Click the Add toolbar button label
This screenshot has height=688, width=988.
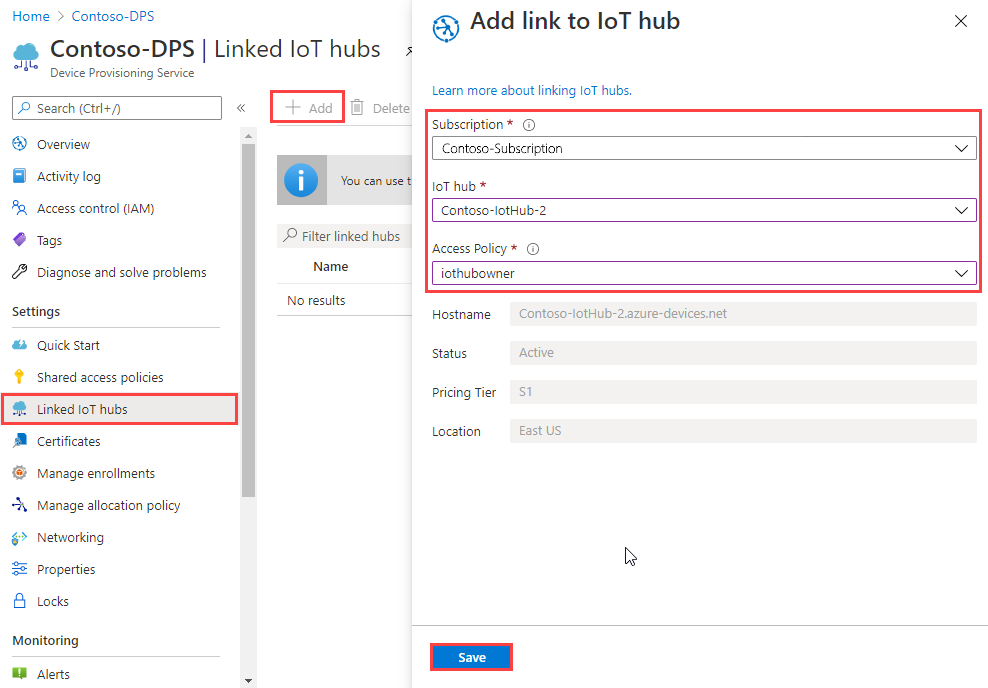point(320,108)
